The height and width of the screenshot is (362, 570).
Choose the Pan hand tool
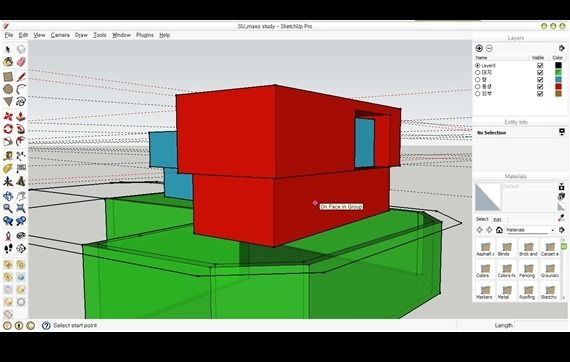(21, 196)
